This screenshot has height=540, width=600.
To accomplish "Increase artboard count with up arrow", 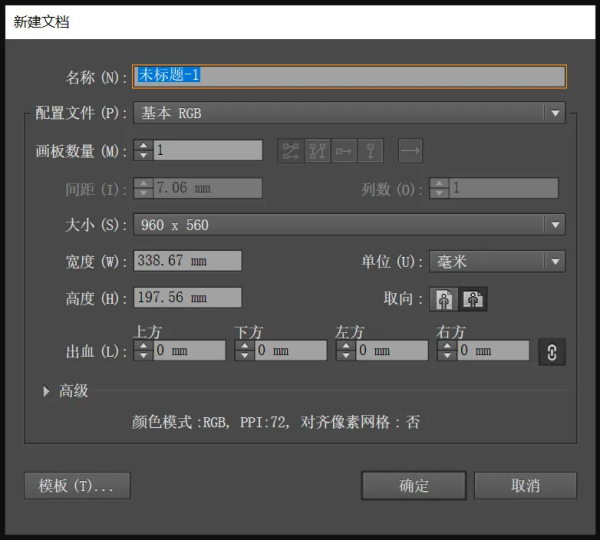I will pos(143,145).
